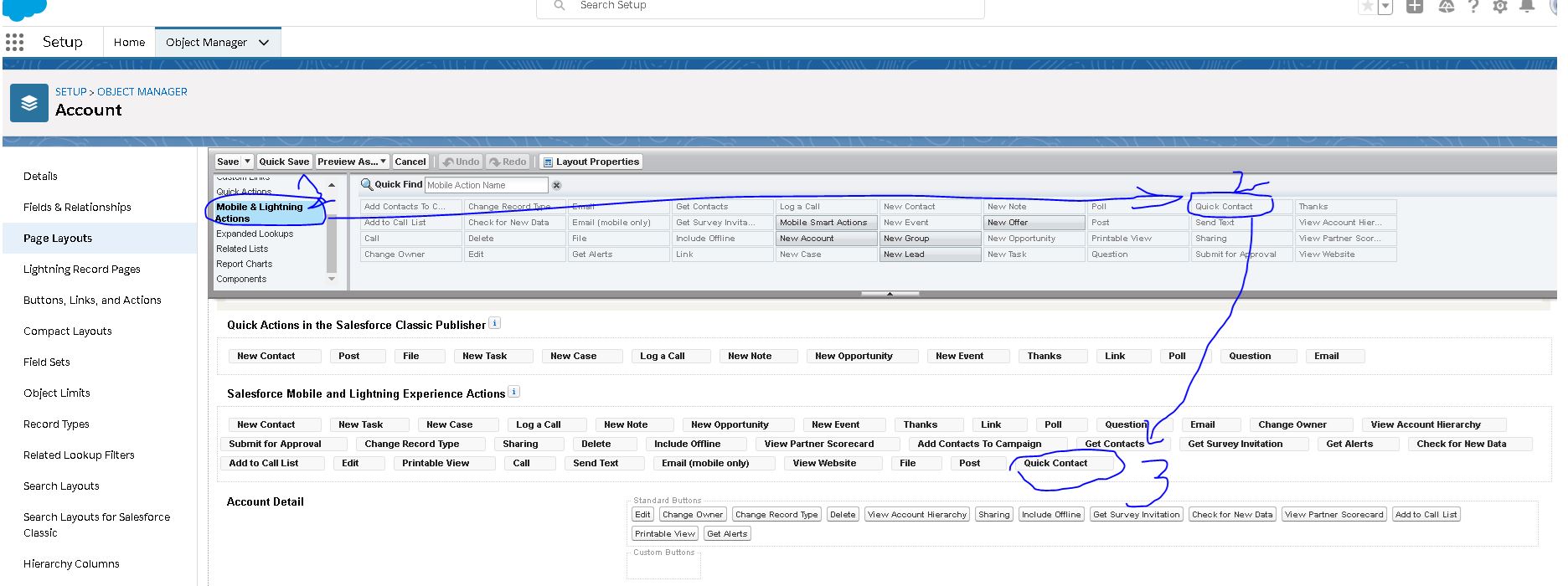Viewport: 1568px width, 586px height.
Task: Click Add to Call List standard button
Action: tap(1426, 515)
